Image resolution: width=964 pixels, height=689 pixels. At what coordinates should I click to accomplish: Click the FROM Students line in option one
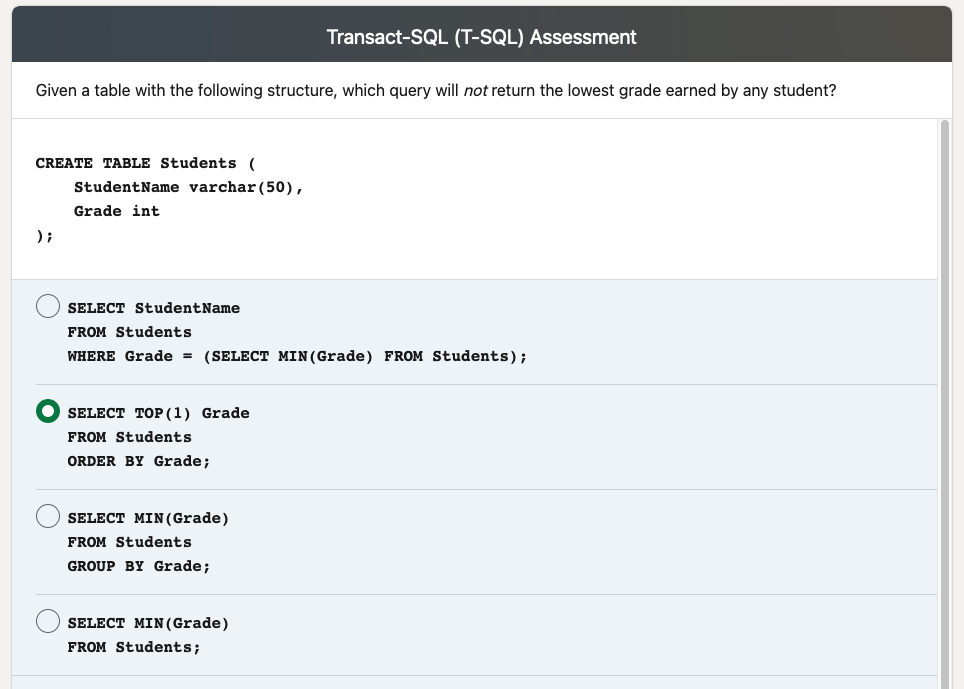[129, 332]
